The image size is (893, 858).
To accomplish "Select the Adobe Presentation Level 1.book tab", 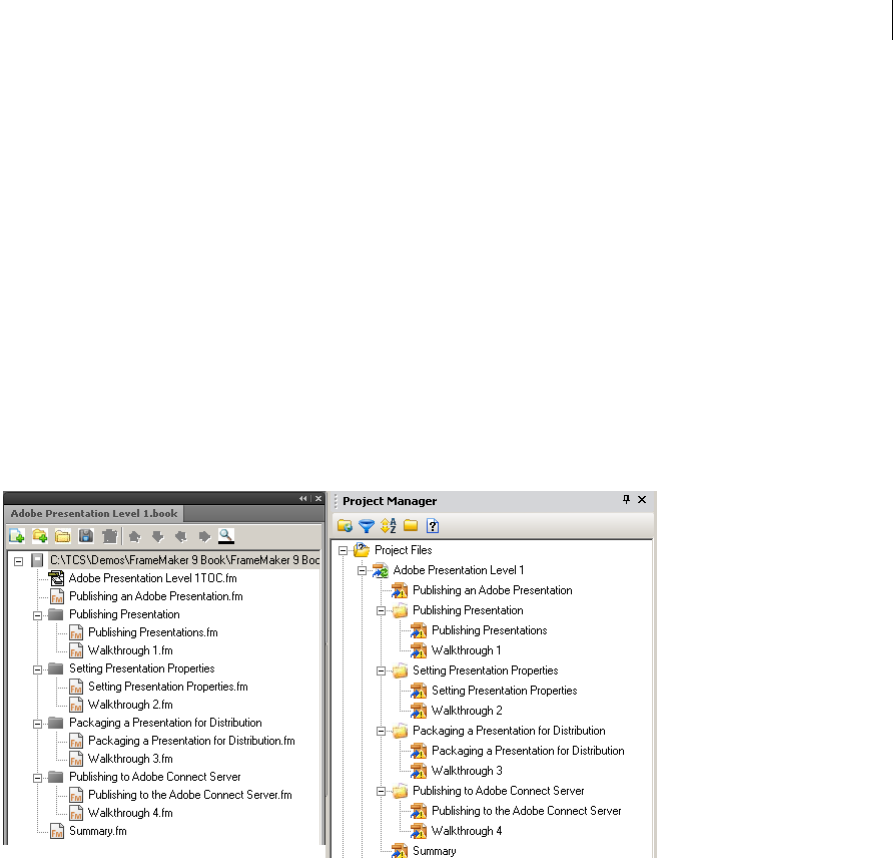I will pyautogui.click(x=94, y=513).
